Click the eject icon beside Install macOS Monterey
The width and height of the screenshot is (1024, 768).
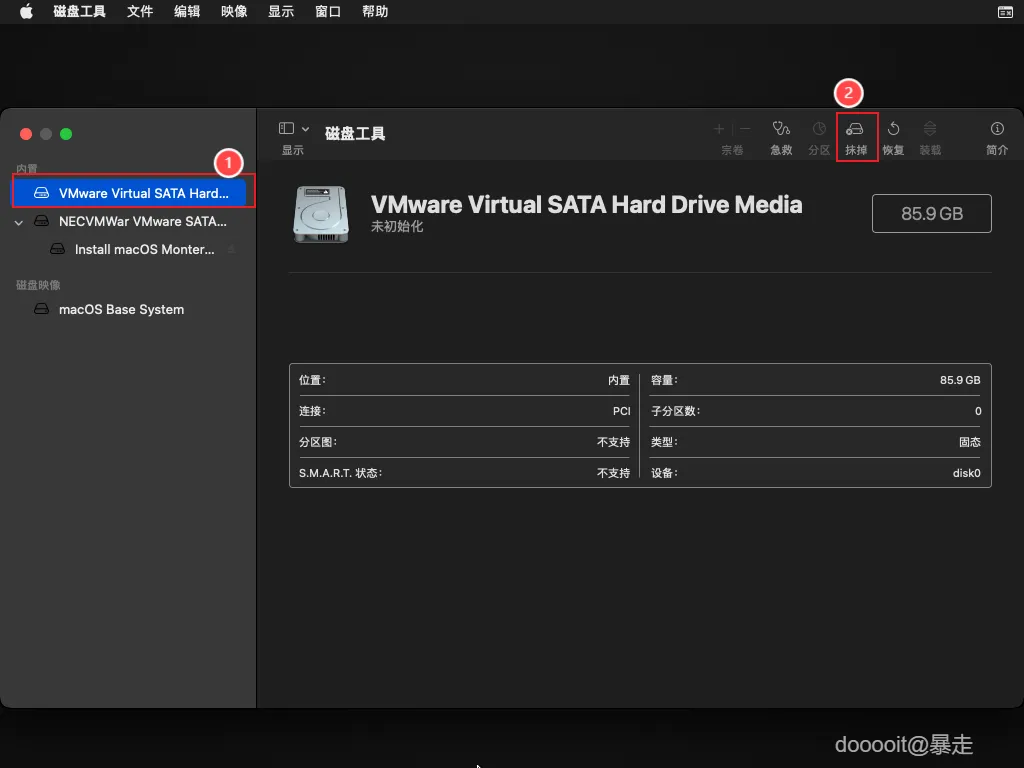[231, 249]
